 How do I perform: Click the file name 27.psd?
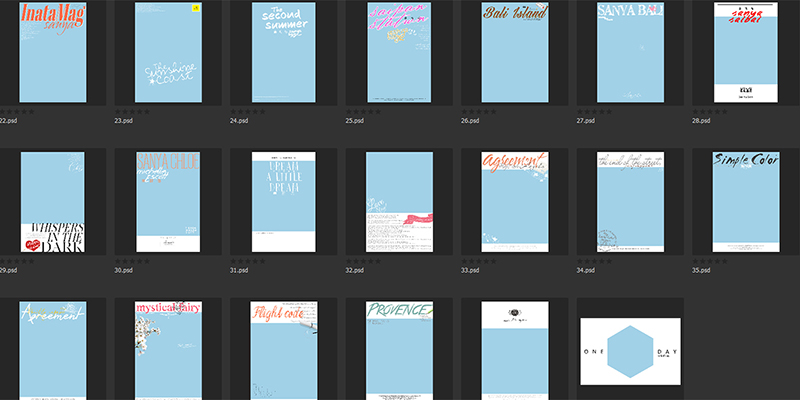pos(586,121)
